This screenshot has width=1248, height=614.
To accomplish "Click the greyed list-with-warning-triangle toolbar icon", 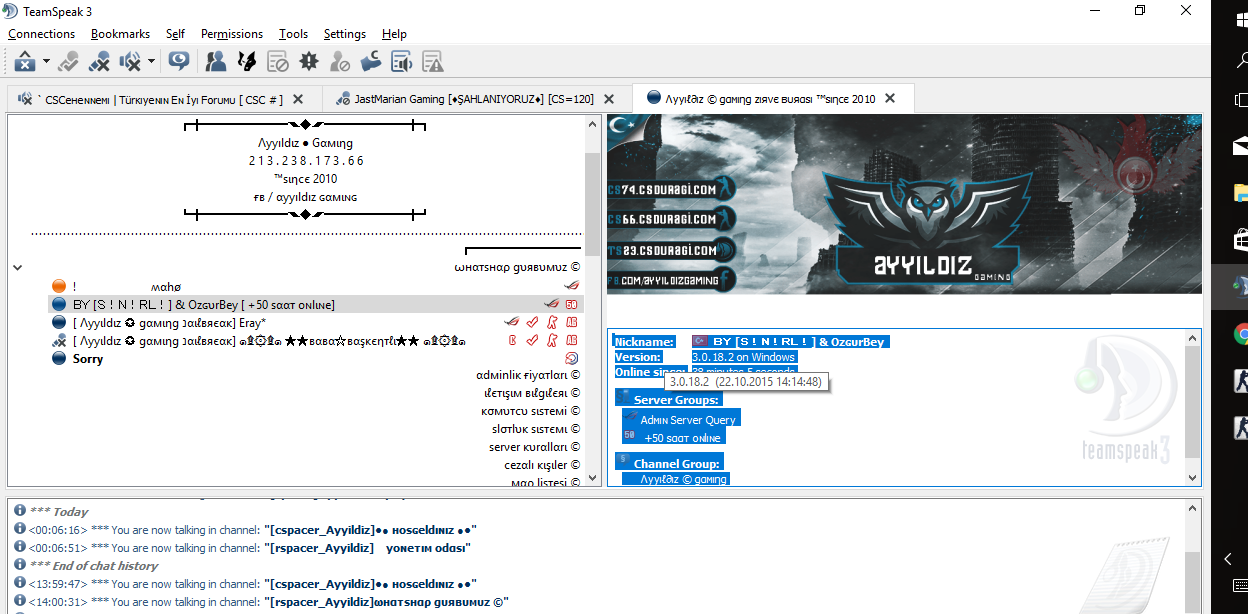I will 433,62.
